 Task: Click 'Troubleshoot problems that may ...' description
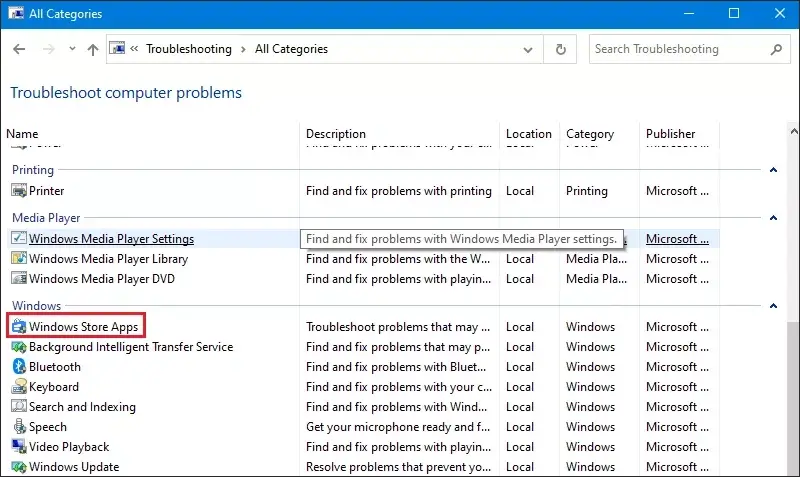coord(398,327)
